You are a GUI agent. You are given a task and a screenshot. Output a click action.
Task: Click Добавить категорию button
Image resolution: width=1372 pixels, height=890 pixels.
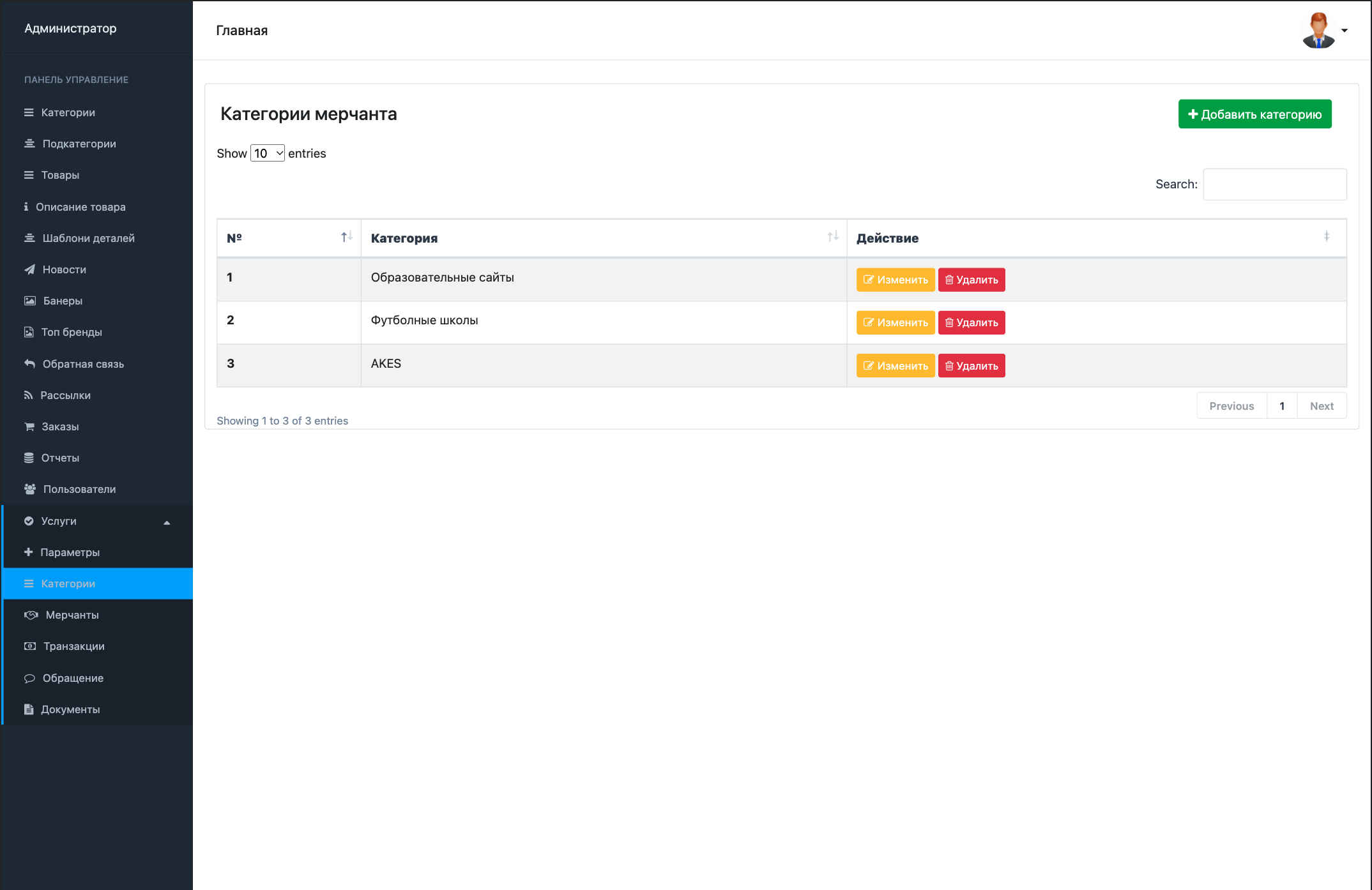click(x=1254, y=114)
